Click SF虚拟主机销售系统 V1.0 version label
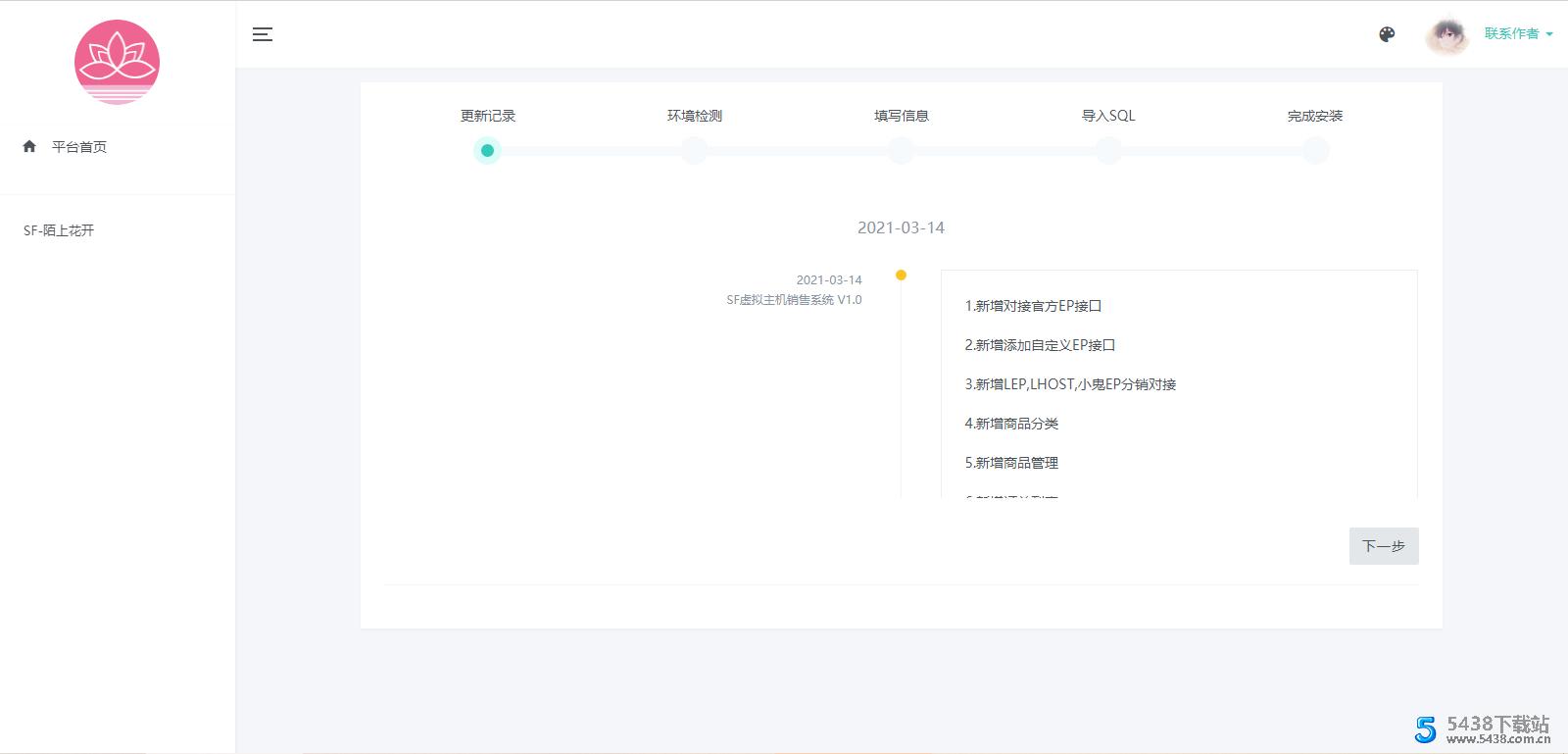Image resolution: width=1568 pixels, height=754 pixels. 794,300
